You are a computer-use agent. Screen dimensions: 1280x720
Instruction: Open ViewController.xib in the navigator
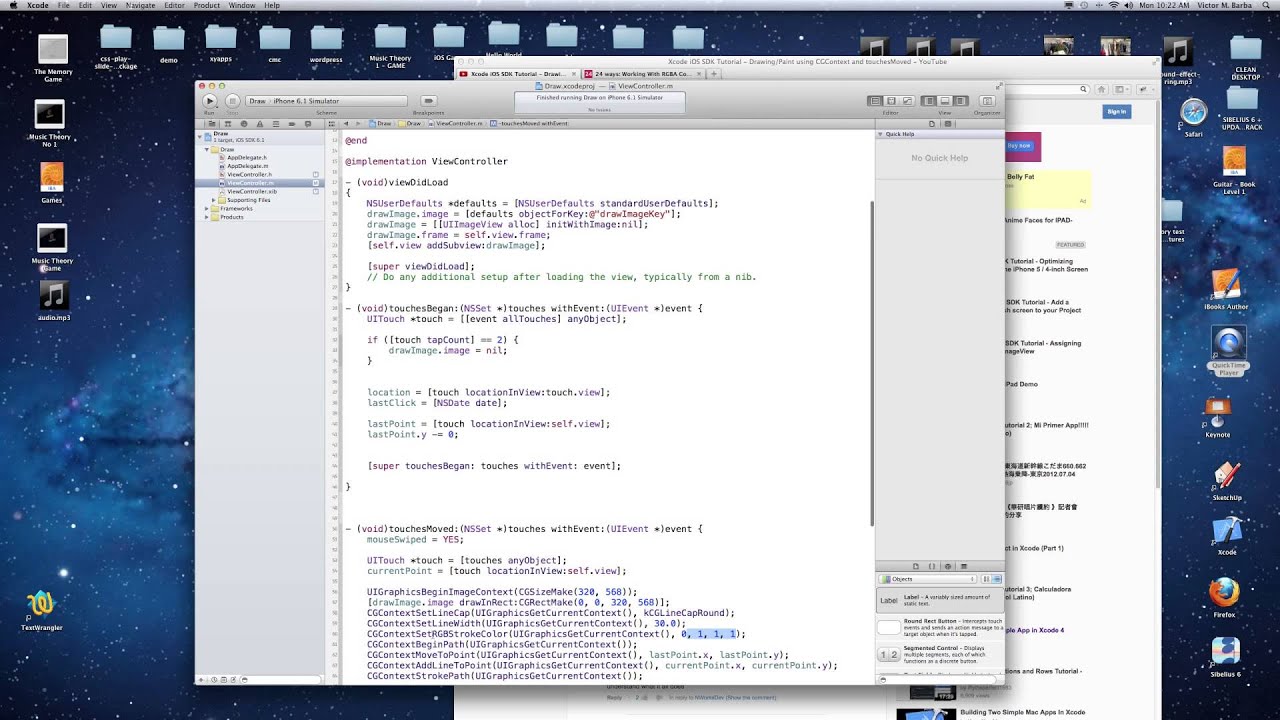tap(251, 192)
